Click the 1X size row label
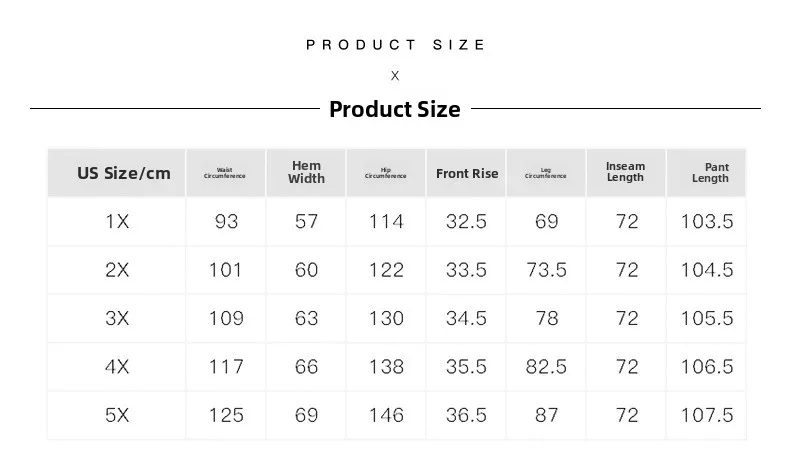Viewport: 790px width, 459px height. pyautogui.click(x=117, y=222)
